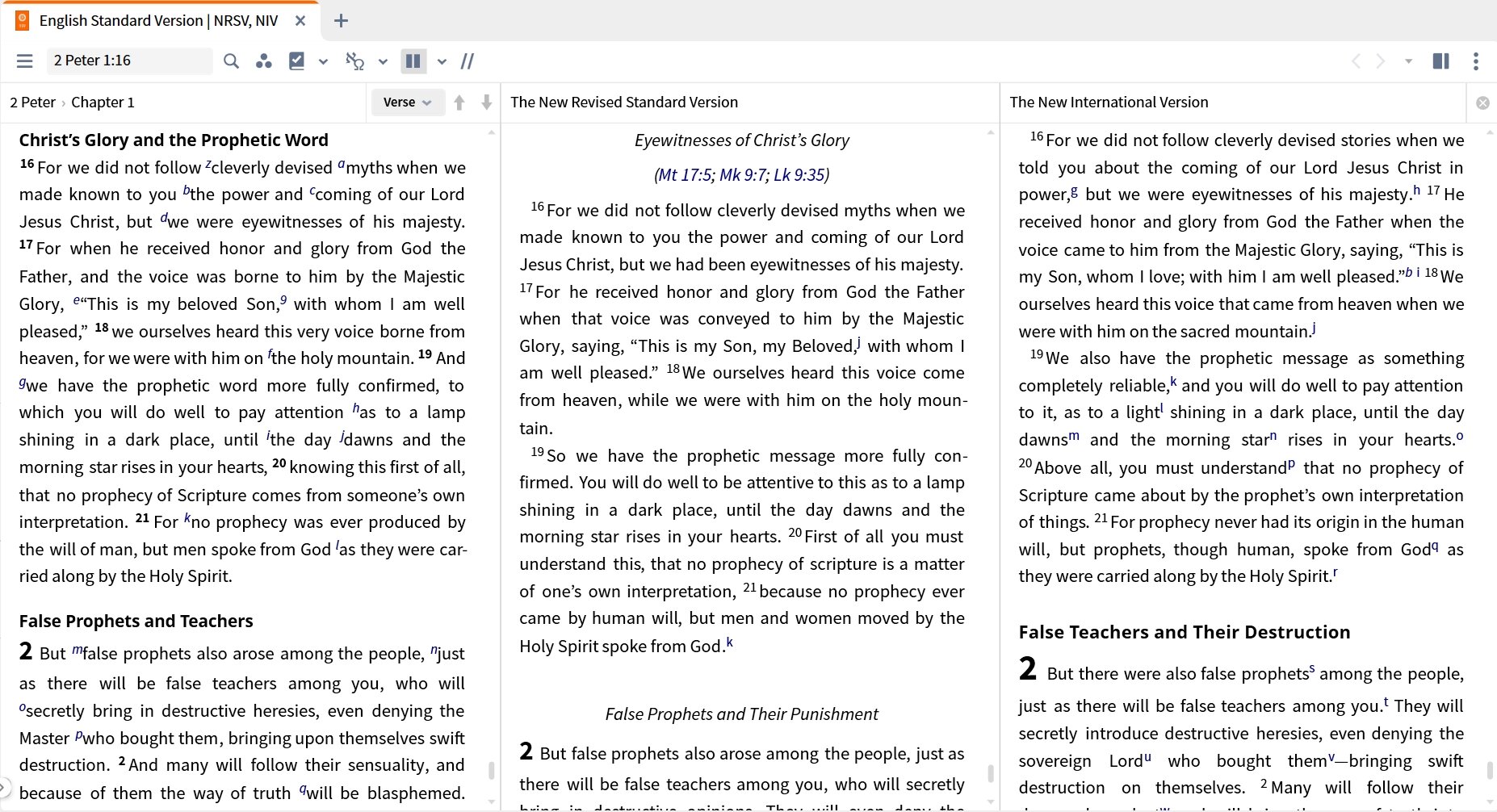Click verse number 19 in the NIV column
1497x812 pixels.
[1037, 354]
